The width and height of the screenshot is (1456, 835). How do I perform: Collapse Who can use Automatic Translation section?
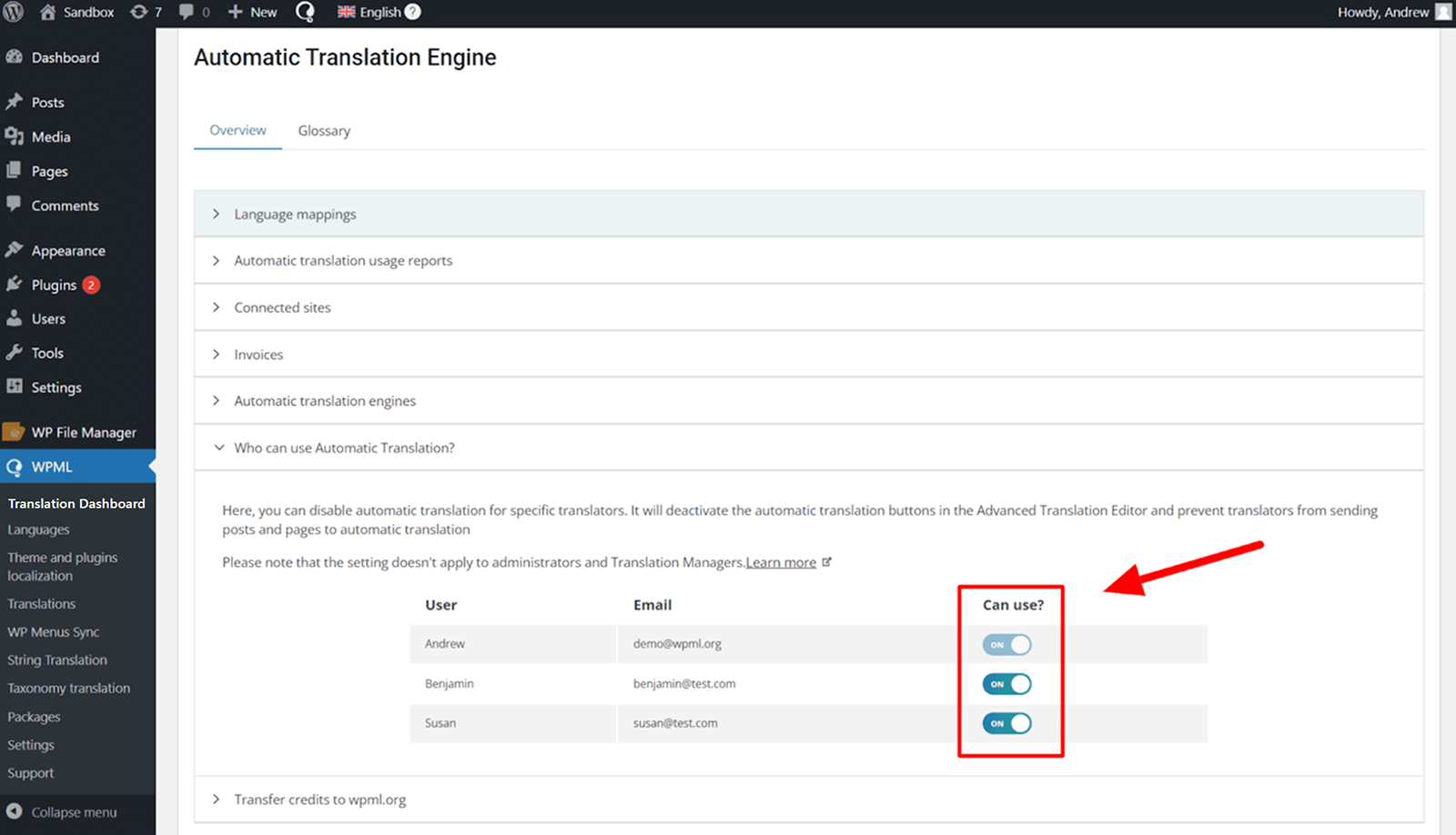click(x=808, y=448)
